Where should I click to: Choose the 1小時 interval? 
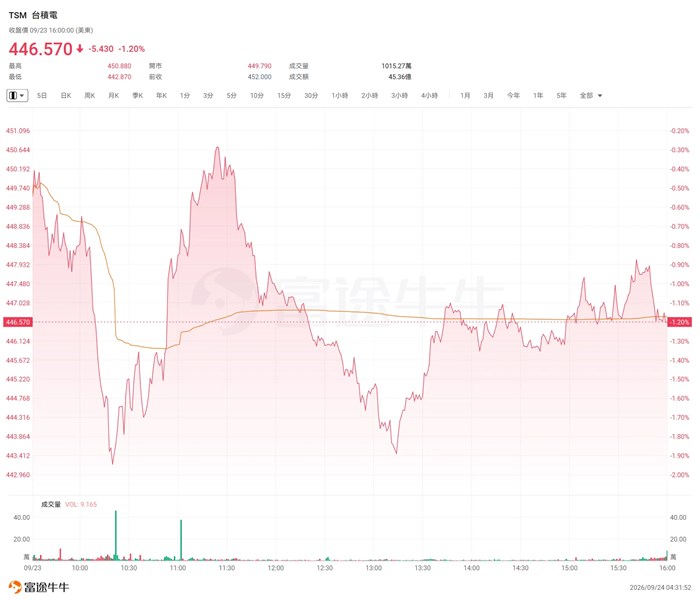click(x=340, y=96)
